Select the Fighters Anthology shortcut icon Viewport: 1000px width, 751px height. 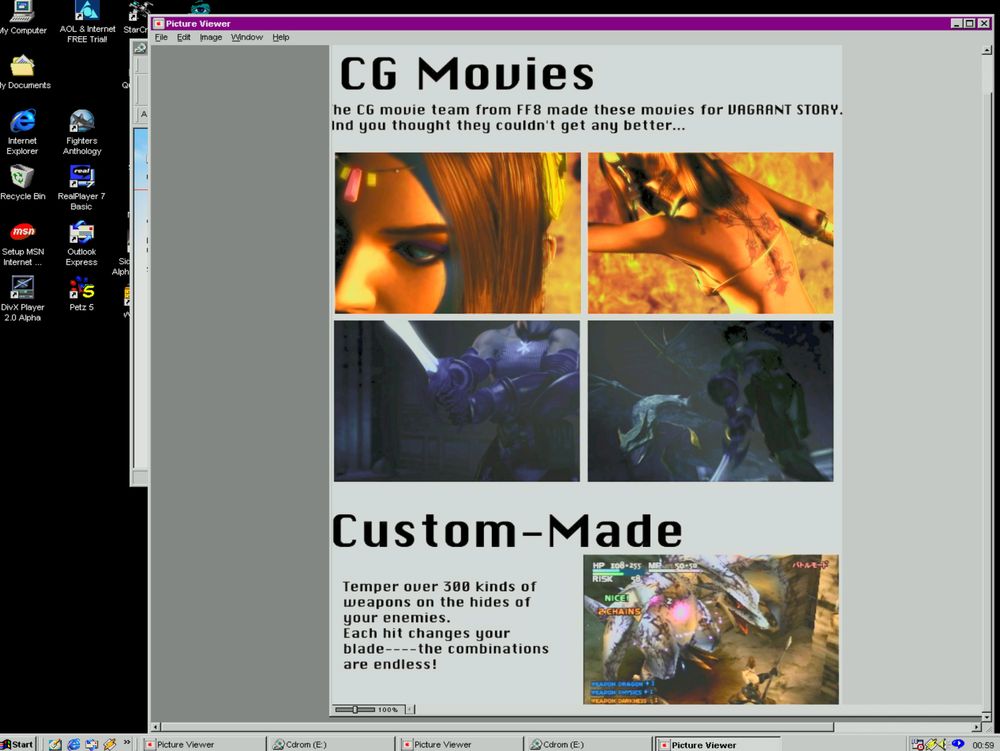point(82,133)
